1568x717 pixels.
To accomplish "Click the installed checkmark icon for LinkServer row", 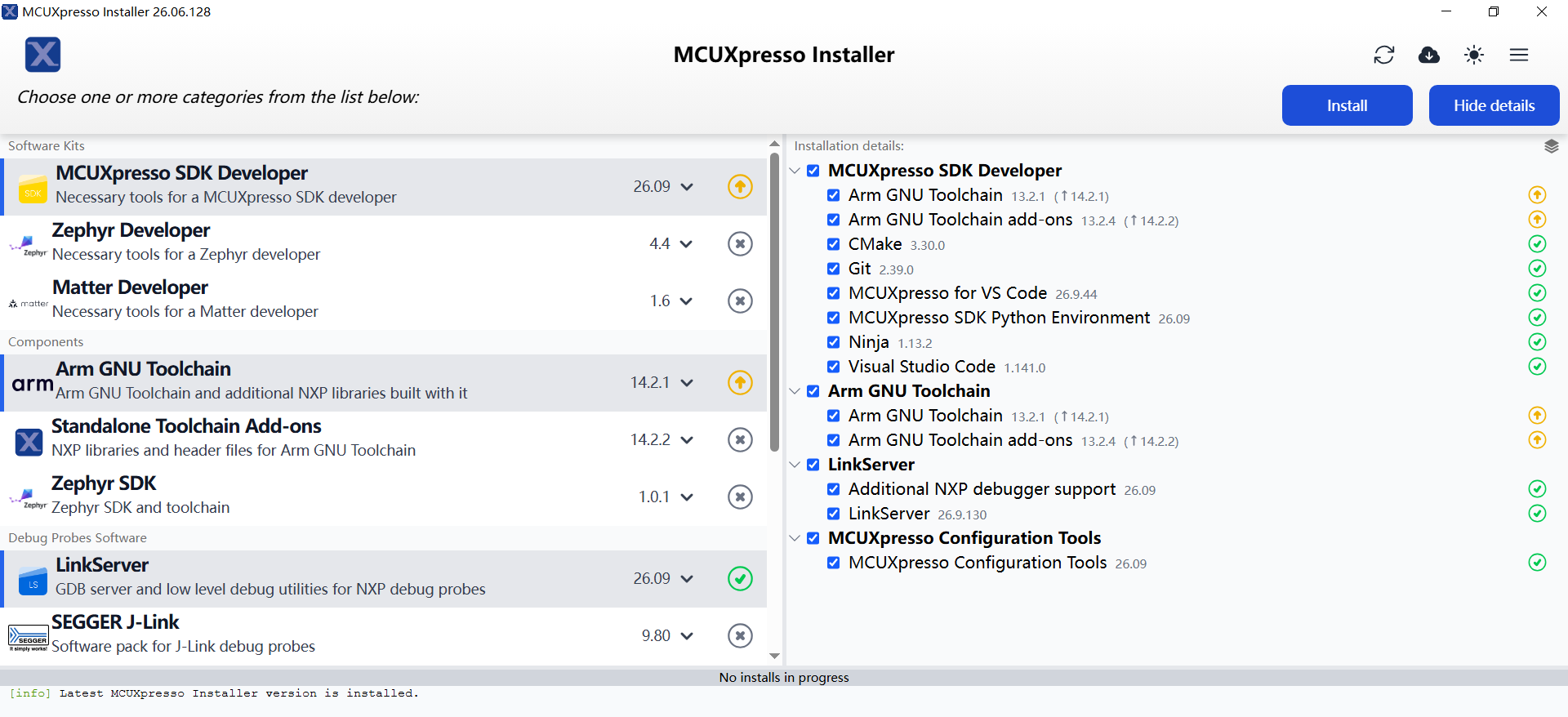I will pos(740,578).
